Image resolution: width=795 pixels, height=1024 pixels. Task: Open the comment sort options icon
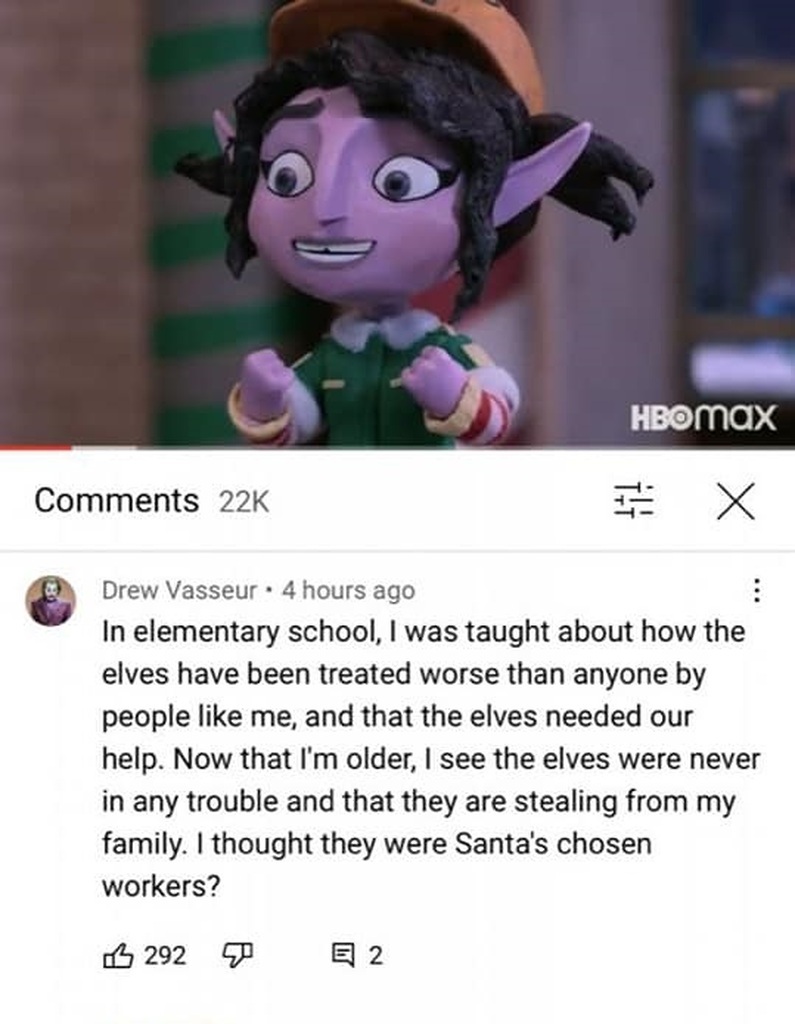click(633, 501)
